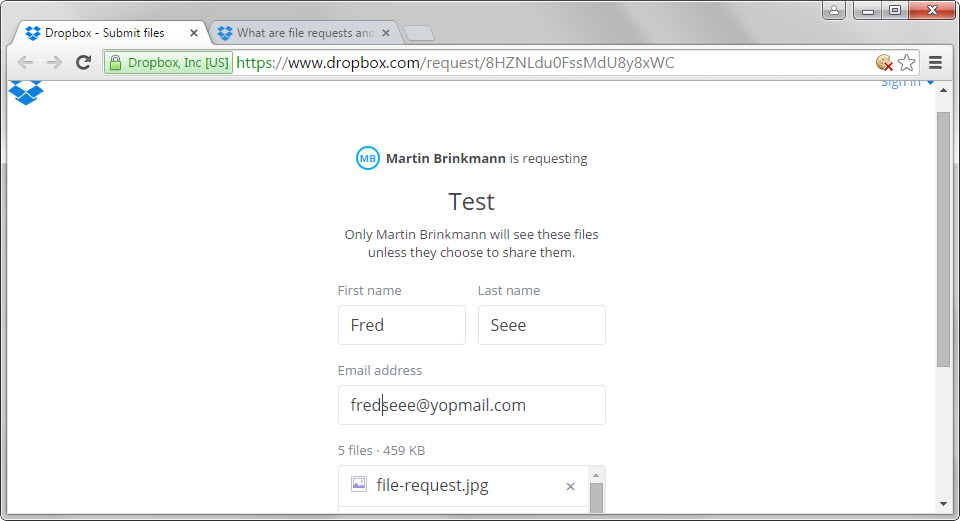Click the file-request.jpg file name
The image size is (960, 521).
click(x=432, y=485)
